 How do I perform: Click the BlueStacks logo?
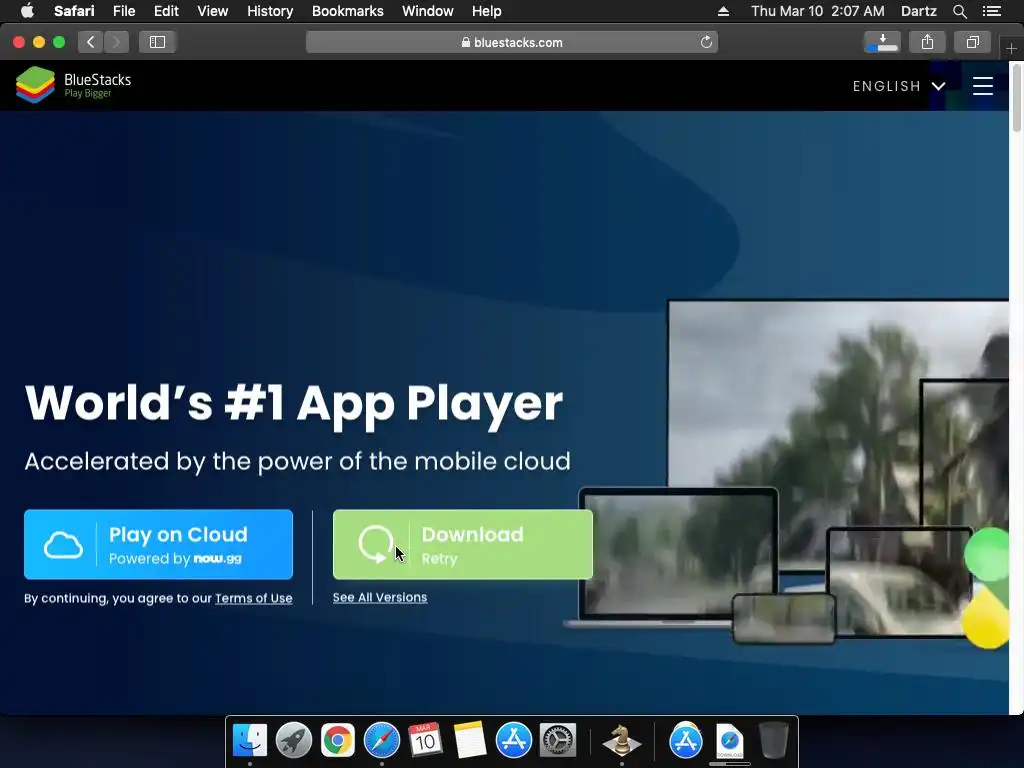click(74, 85)
